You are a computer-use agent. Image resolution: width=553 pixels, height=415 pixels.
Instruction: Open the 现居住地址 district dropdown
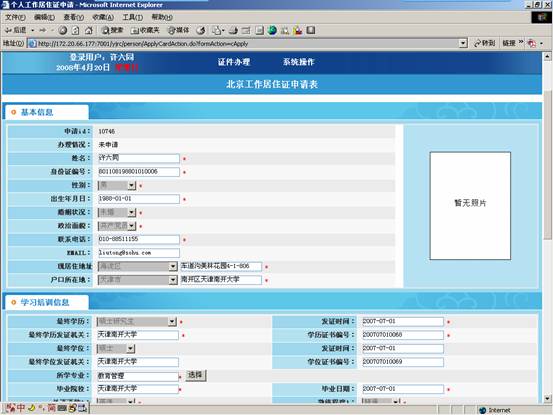pyautogui.click(x=173, y=266)
